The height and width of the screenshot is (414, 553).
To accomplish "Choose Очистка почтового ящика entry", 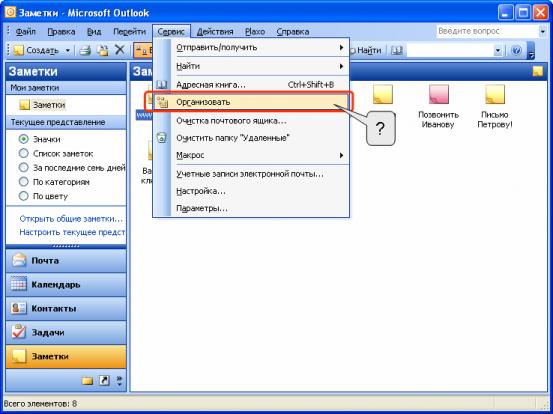I will coord(251,121).
